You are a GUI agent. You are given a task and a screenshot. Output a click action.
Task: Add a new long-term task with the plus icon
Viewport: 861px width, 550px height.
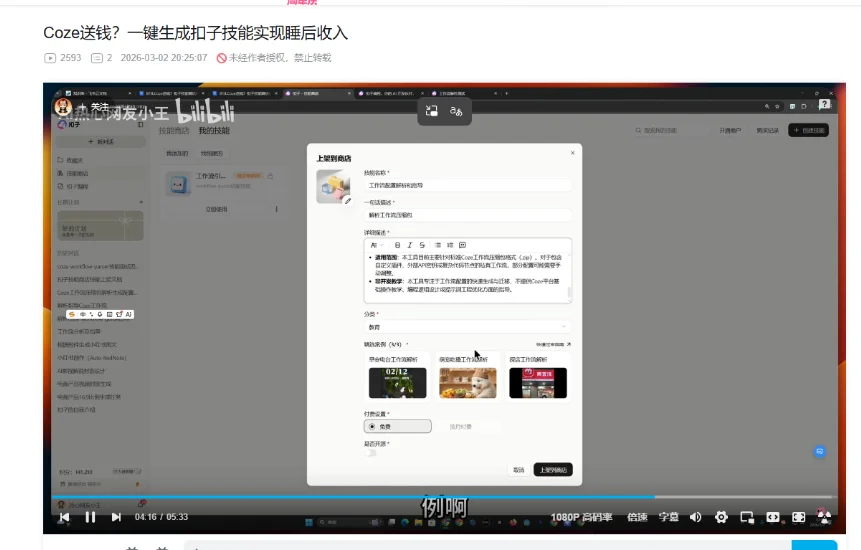point(141,202)
